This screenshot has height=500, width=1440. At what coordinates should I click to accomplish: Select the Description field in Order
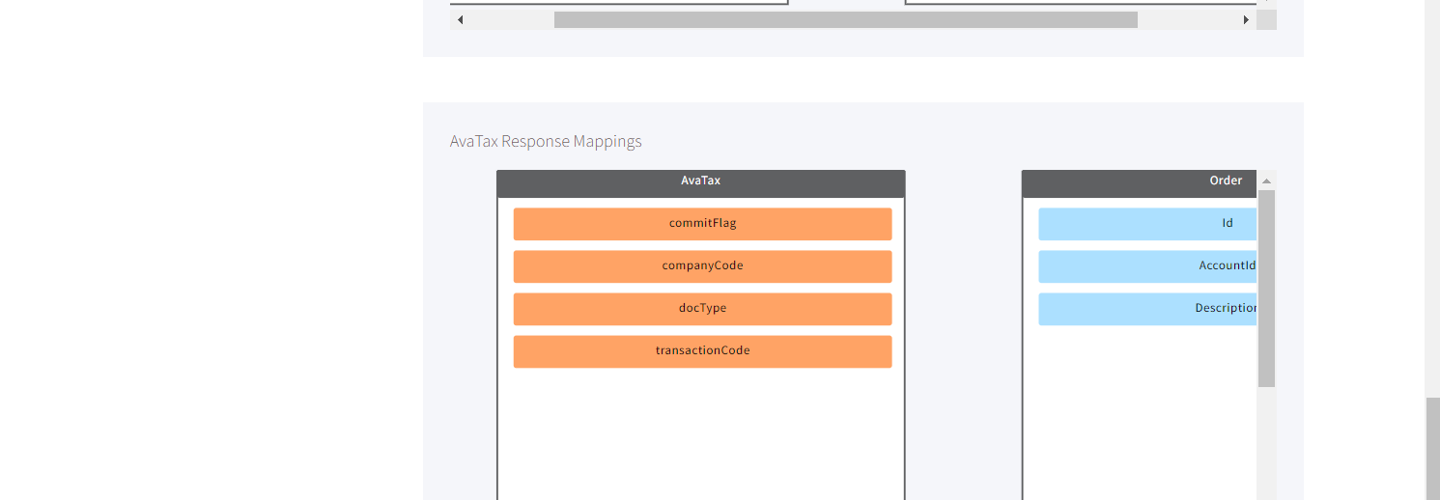pos(1148,308)
